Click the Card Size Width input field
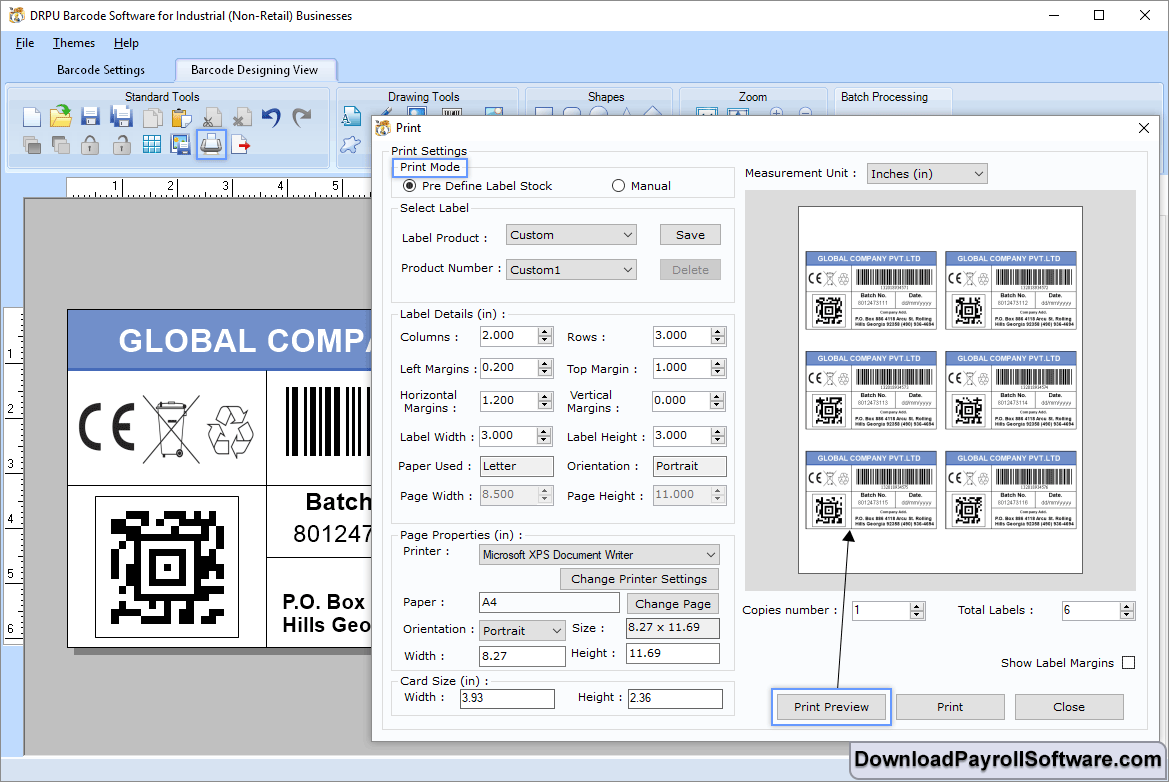Viewport: 1169px width, 782px height. pos(507,699)
